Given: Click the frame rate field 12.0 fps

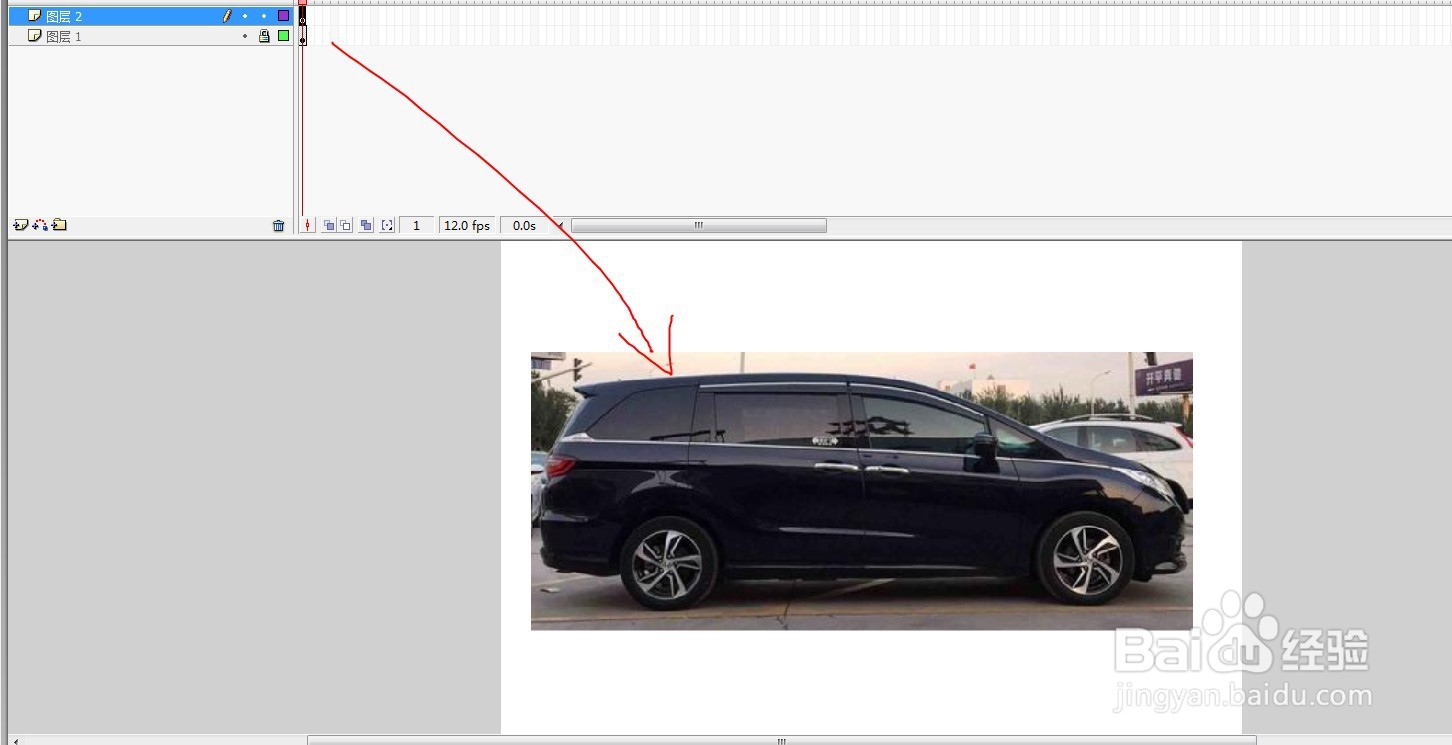Looking at the screenshot, I should point(467,226).
